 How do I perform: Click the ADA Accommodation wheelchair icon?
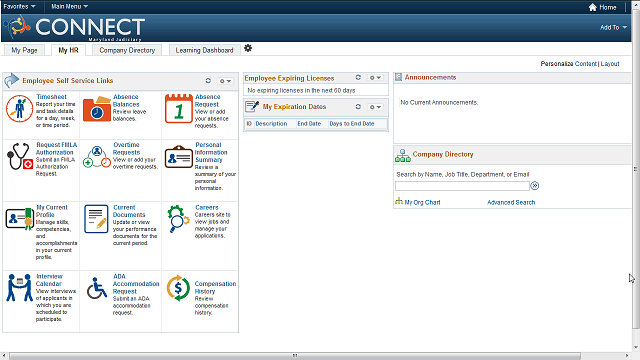tap(97, 288)
